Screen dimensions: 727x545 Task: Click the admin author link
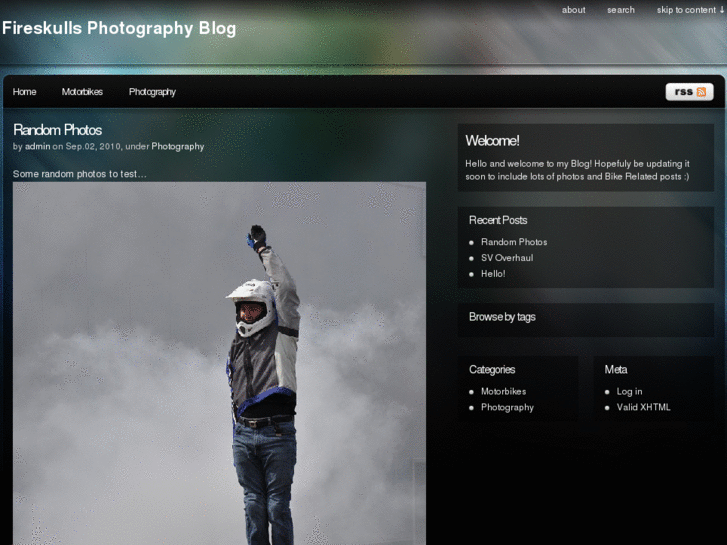tap(38, 147)
